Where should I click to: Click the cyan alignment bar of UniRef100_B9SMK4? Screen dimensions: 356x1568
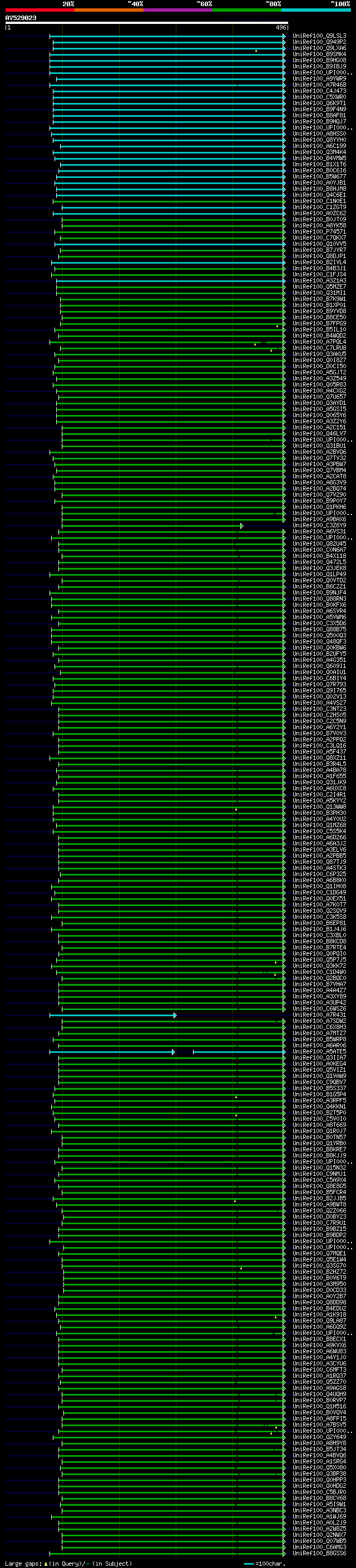point(167,54)
